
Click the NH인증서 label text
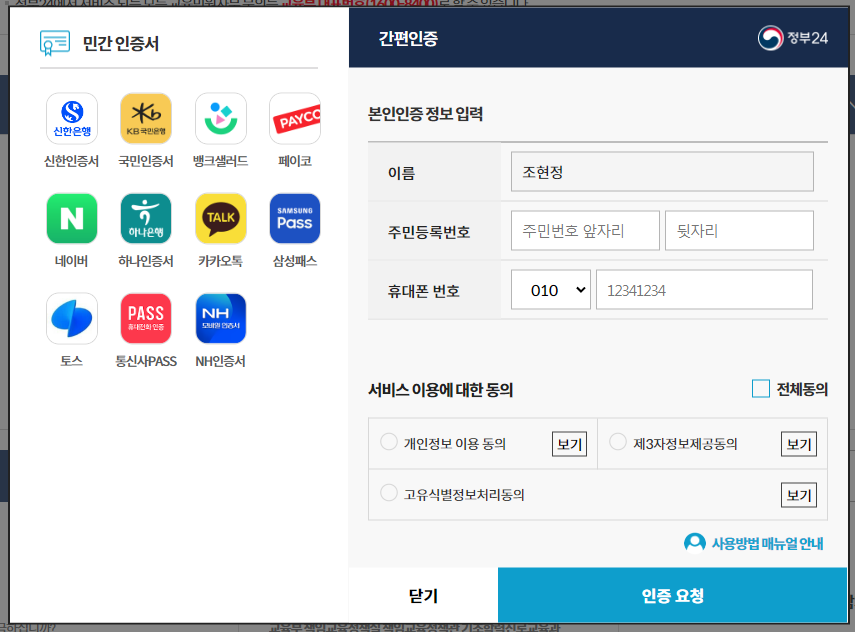[220, 361]
